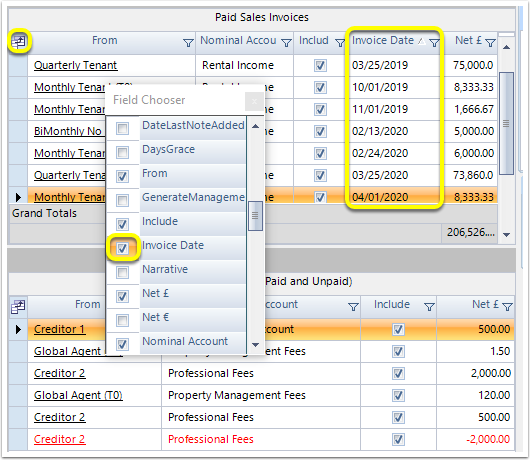Enable Narrative field in Field Chooser
530x460 pixels.
pos(122,272)
